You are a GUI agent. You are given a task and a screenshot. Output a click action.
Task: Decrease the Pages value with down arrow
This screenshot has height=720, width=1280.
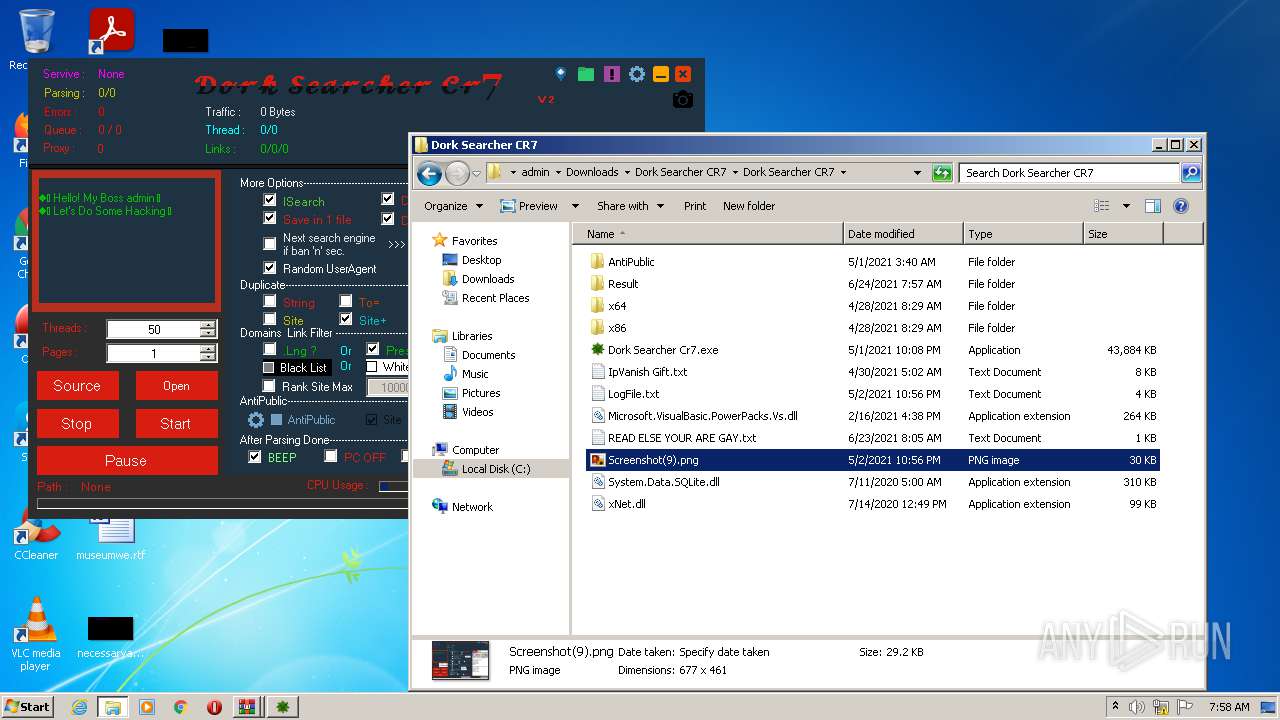tap(207, 357)
